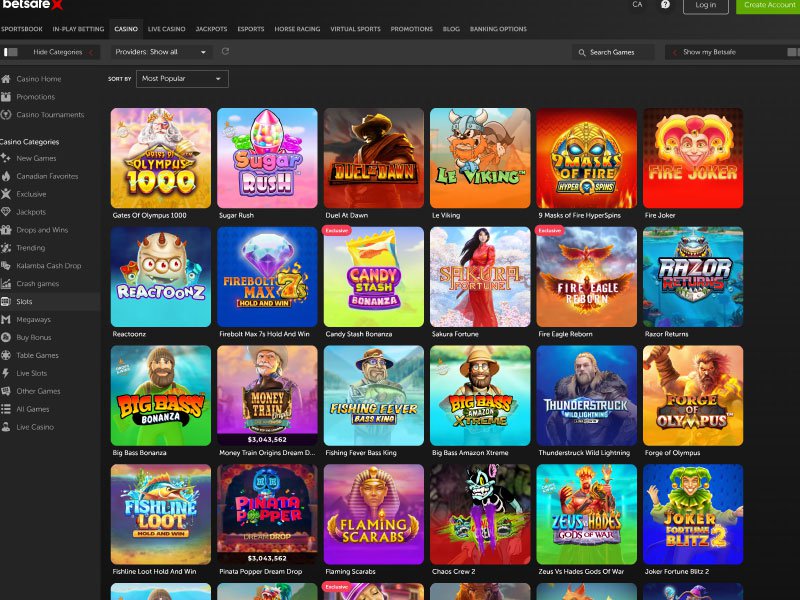Go to the Esports tab
The width and height of the screenshot is (800, 600).
251,29
